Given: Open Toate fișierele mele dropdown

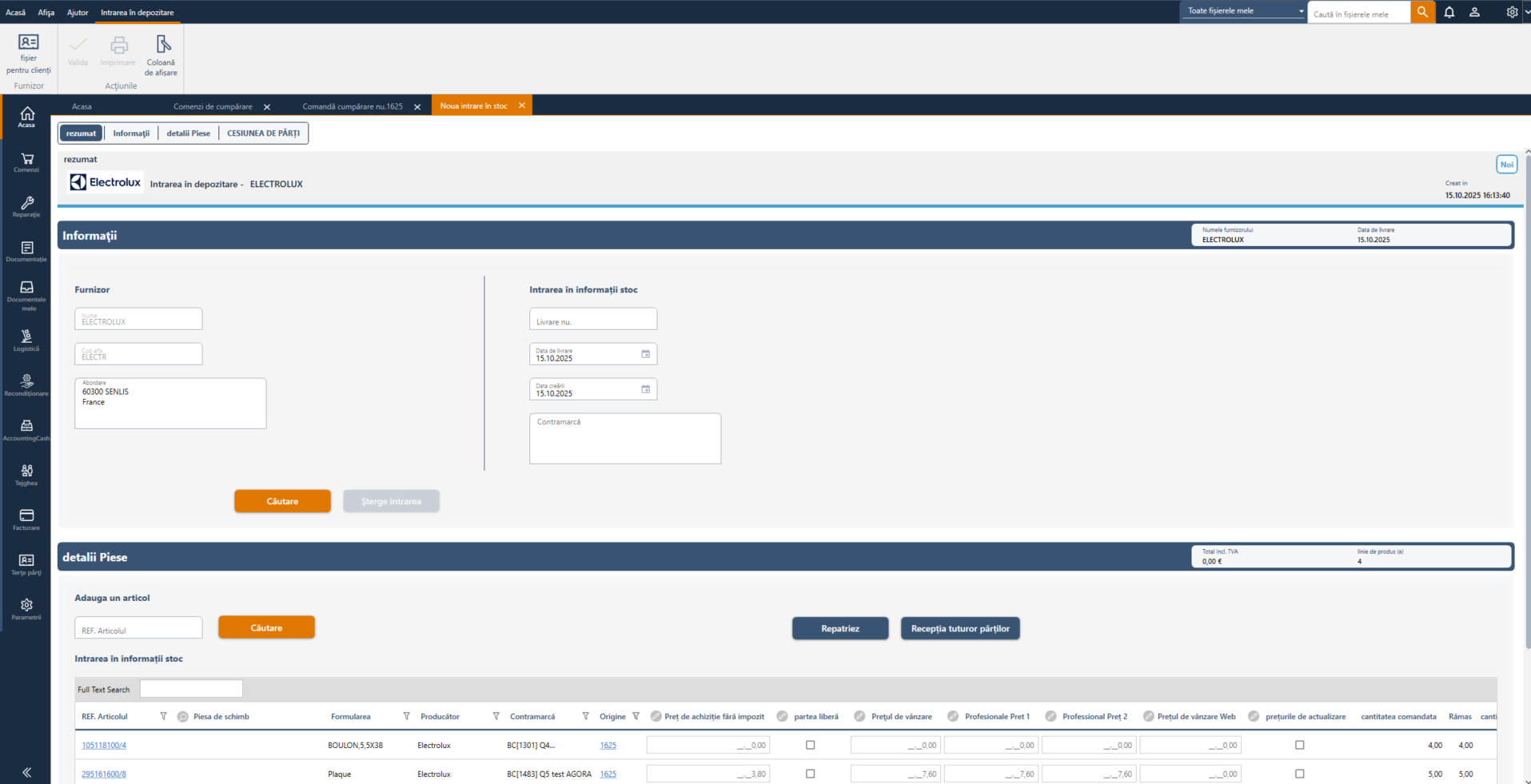Looking at the screenshot, I should tap(1244, 10).
